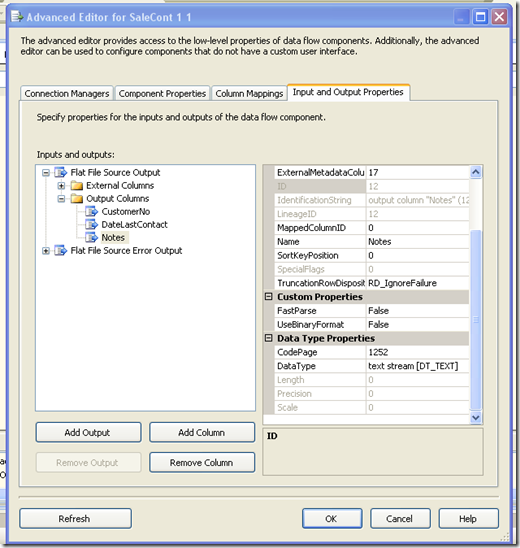Open the Column Mappings tab
Image resolution: width=520 pixels, height=548 pixels.
click(x=249, y=94)
